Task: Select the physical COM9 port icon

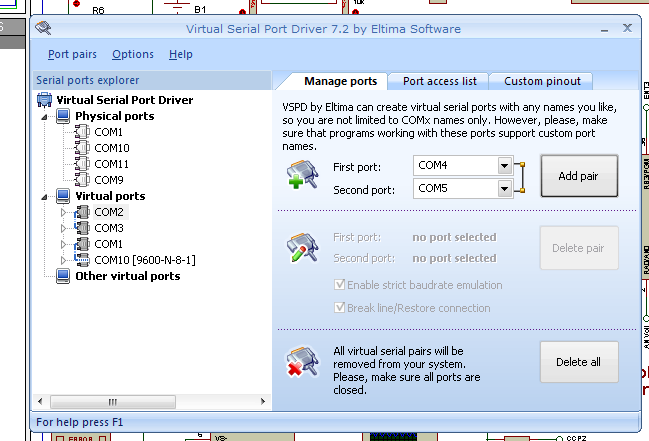Action: (x=83, y=180)
